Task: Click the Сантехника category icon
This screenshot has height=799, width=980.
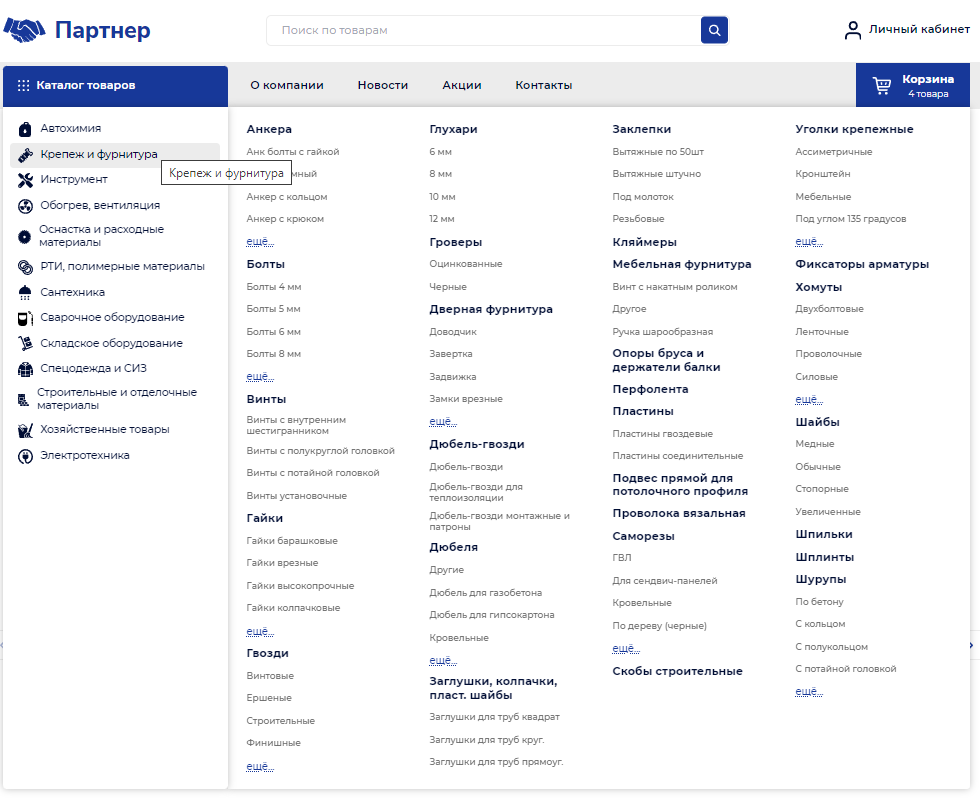Action: pos(25,293)
